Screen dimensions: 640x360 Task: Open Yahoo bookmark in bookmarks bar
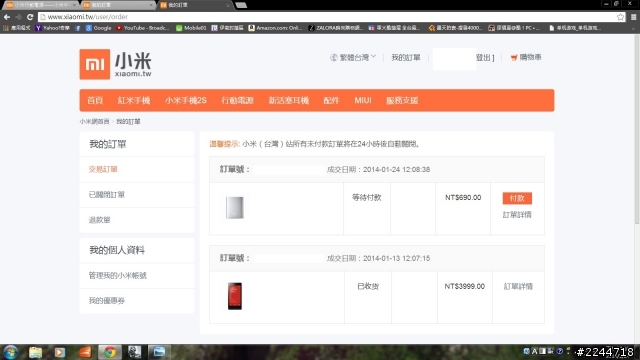(52, 28)
